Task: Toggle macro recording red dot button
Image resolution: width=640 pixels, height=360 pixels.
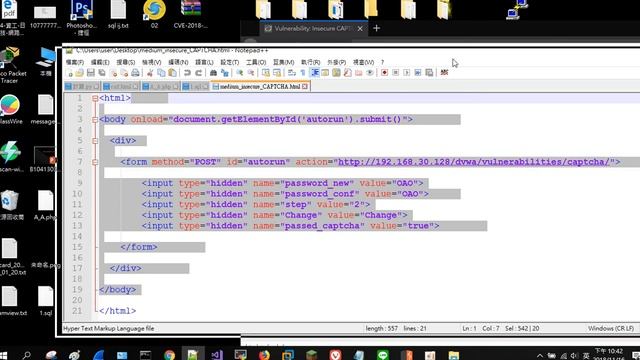Action: coord(384,73)
